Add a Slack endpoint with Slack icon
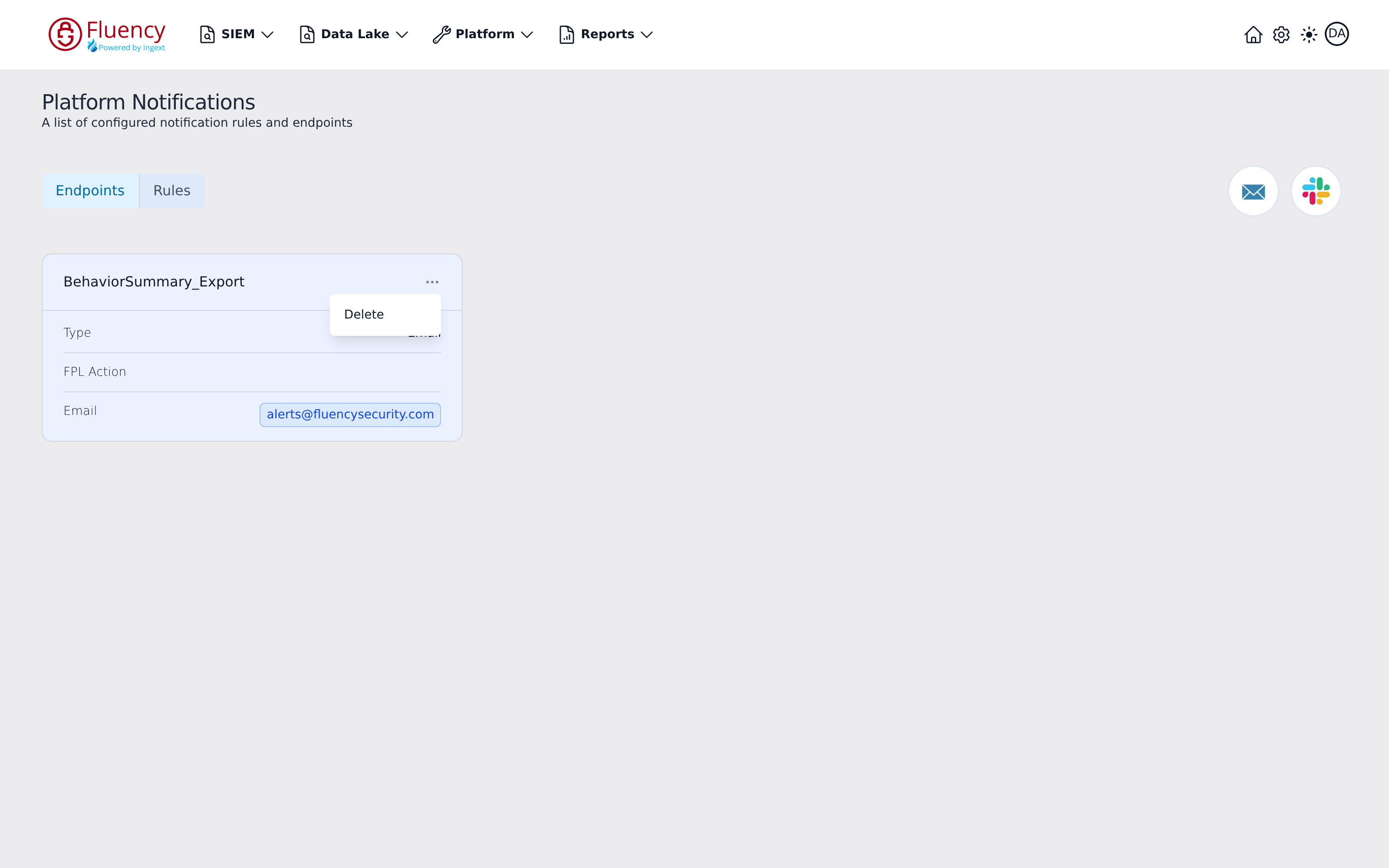 [1316, 191]
